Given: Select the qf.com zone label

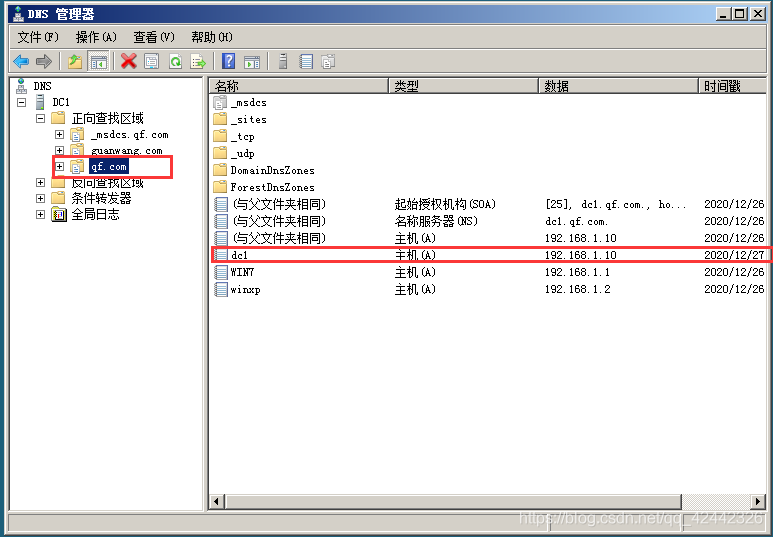Looking at the screenshot, I should [x=109, y=167].
